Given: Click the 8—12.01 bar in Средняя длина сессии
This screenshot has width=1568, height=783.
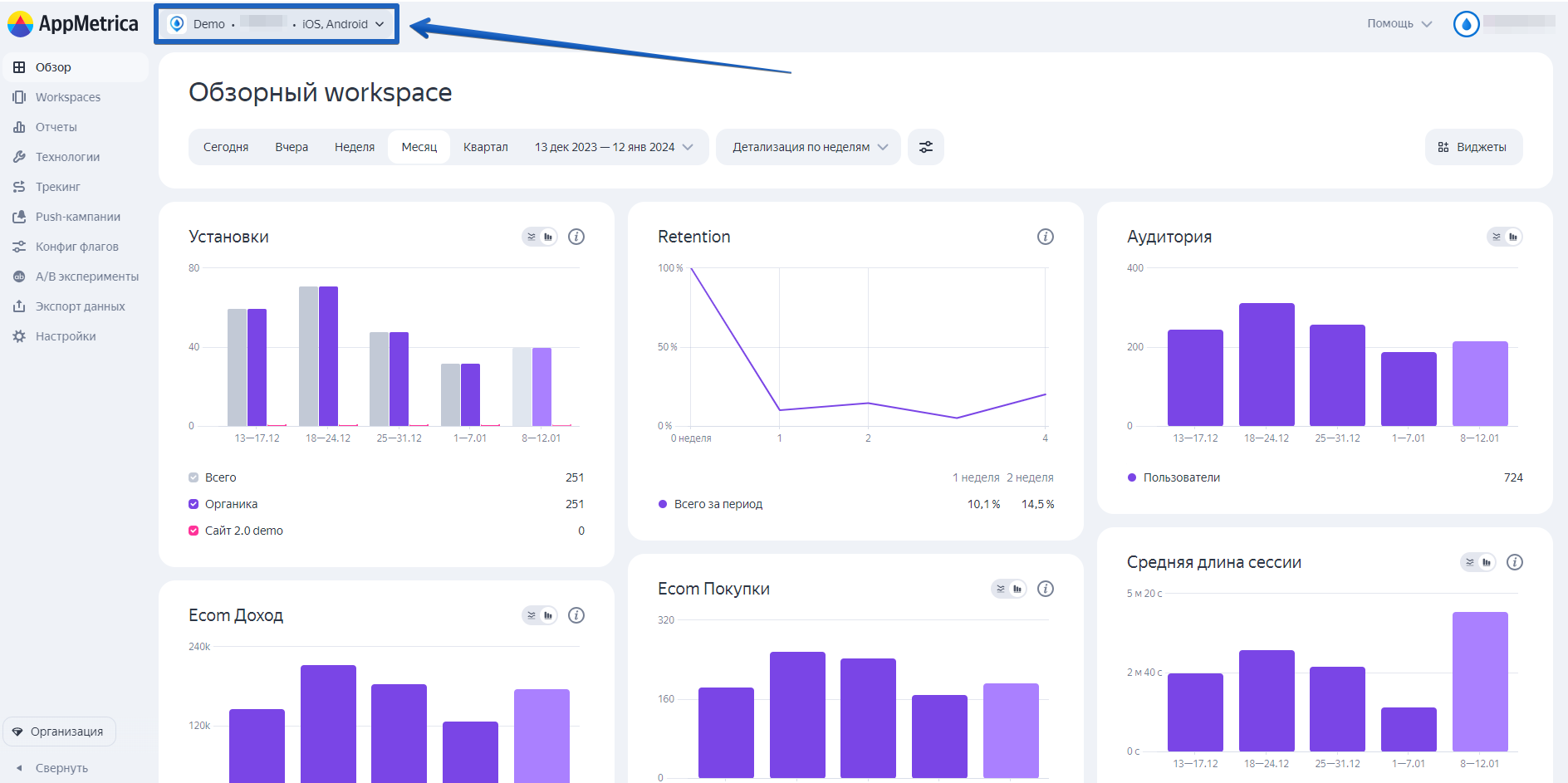Looking at the screenshot, I should point(1480,682).
